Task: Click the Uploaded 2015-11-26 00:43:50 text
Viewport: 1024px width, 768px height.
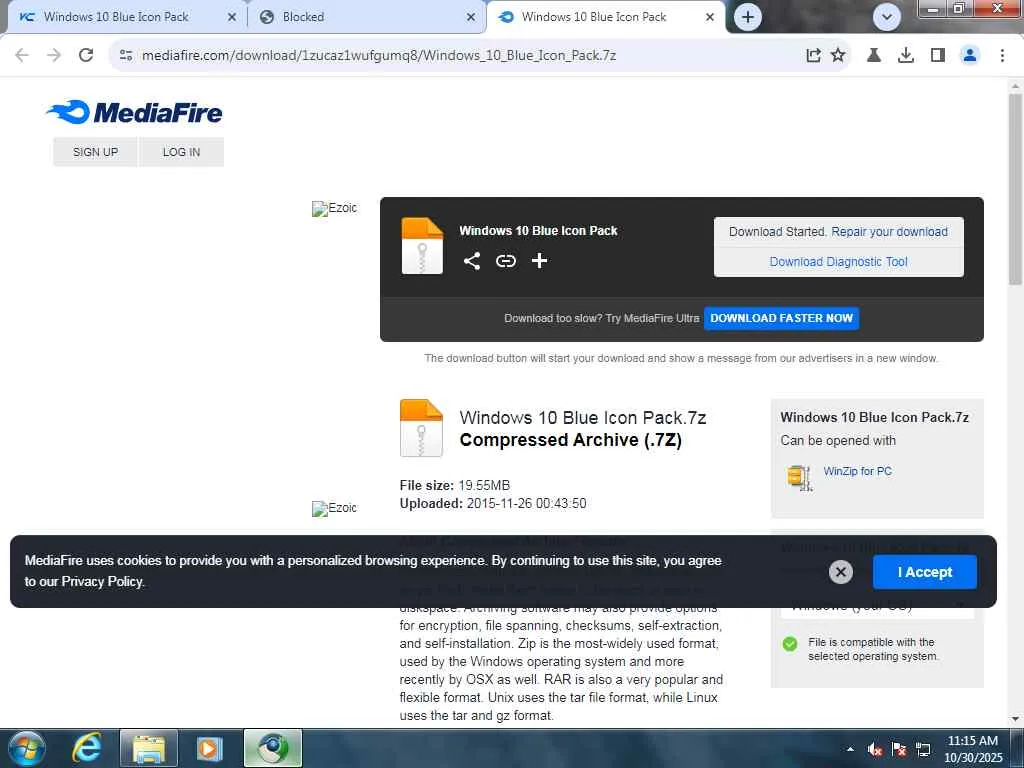Action: 493,504
